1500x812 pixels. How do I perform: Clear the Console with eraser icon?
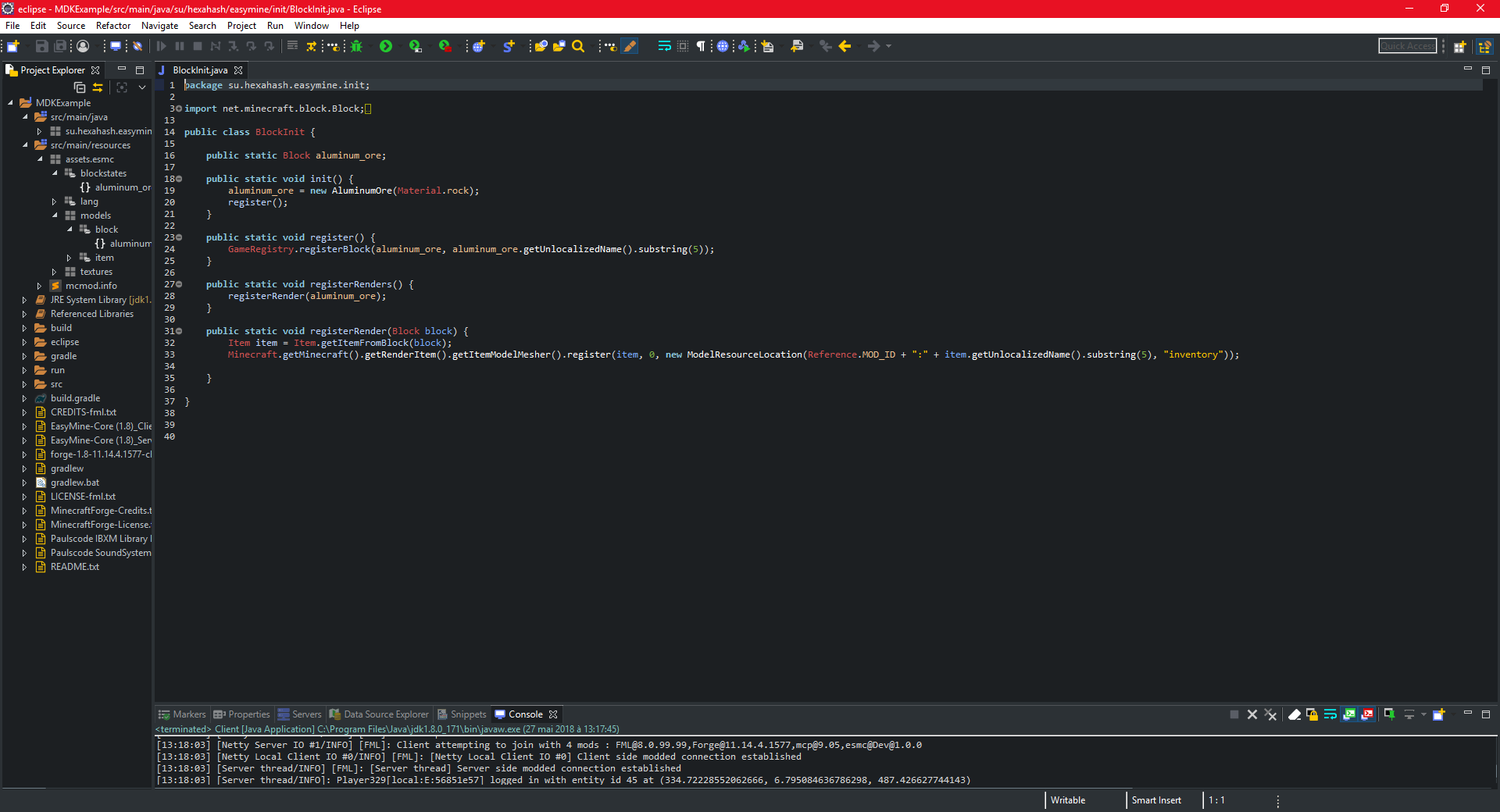point(1294,714)
